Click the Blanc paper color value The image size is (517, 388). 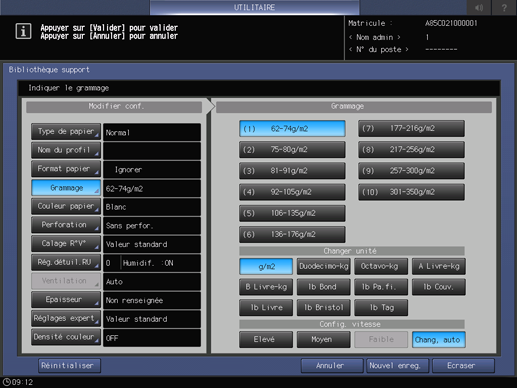click(152, 207)
